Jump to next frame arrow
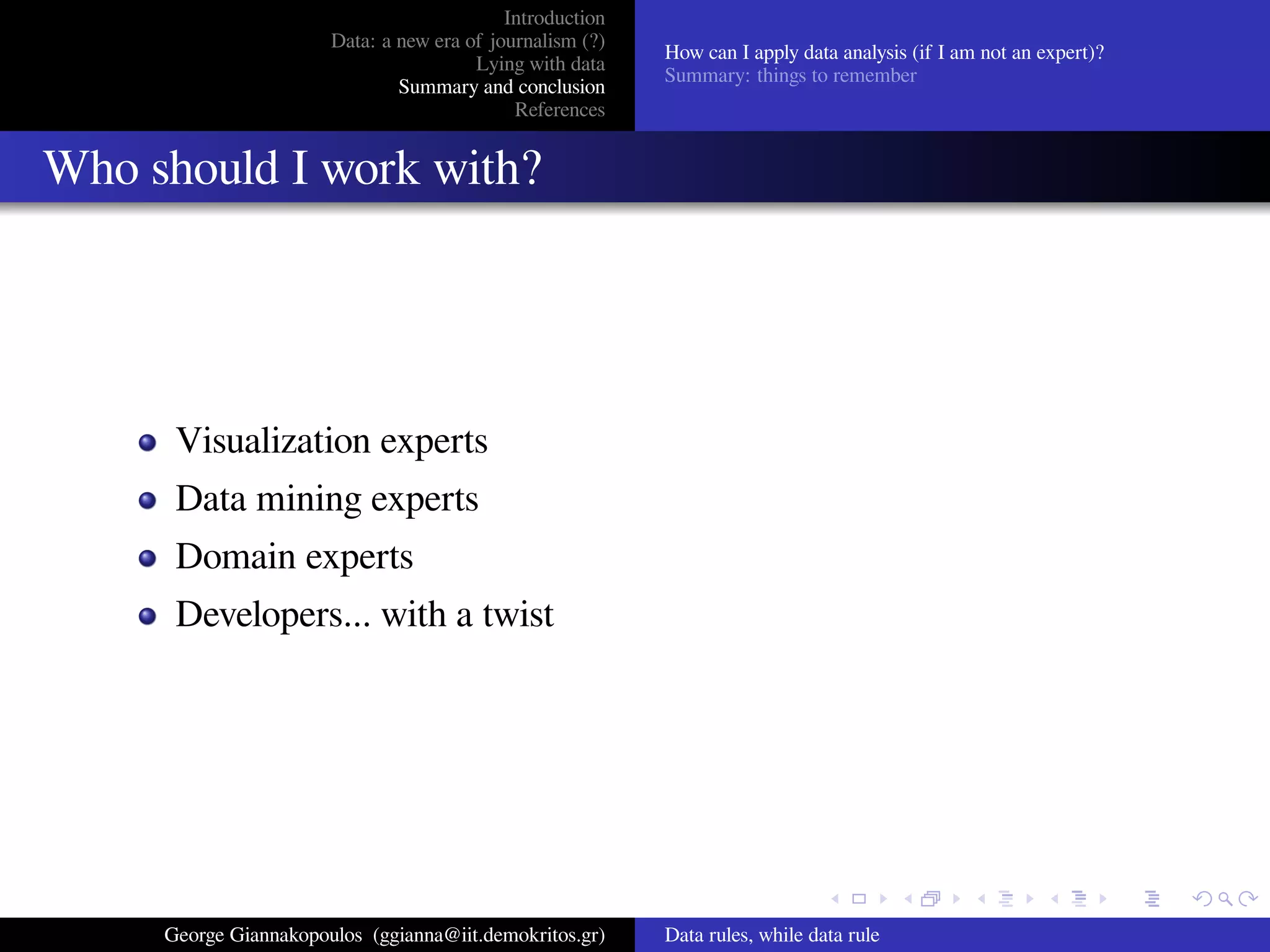Screen dimensions: 1270x952 [x=956, y=899]
